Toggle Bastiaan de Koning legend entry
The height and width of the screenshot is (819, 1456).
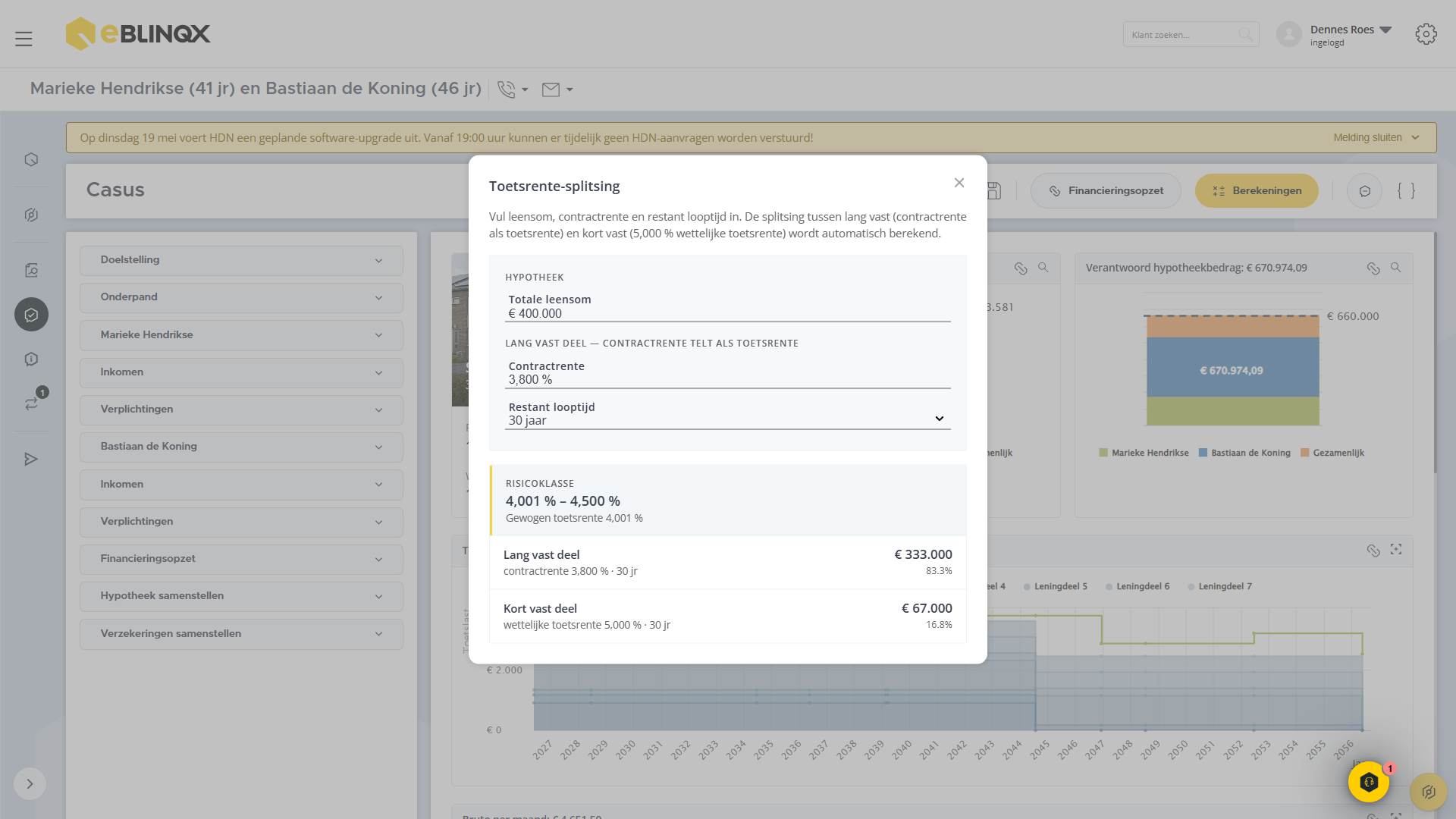coord(1244,453)
